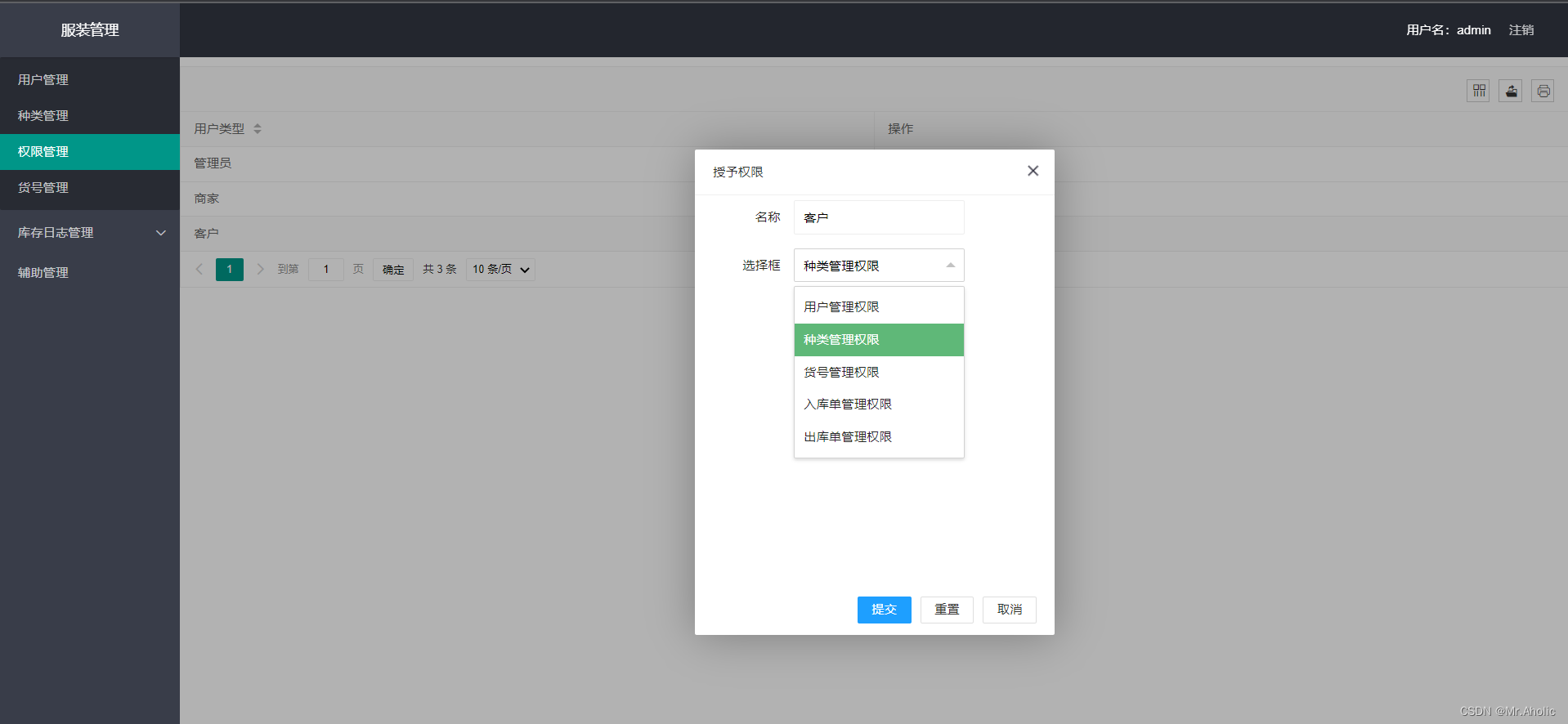1568x724 pixels.
Task: Expand 库存日志管理 submenu chevron
Action: point(161,233)
